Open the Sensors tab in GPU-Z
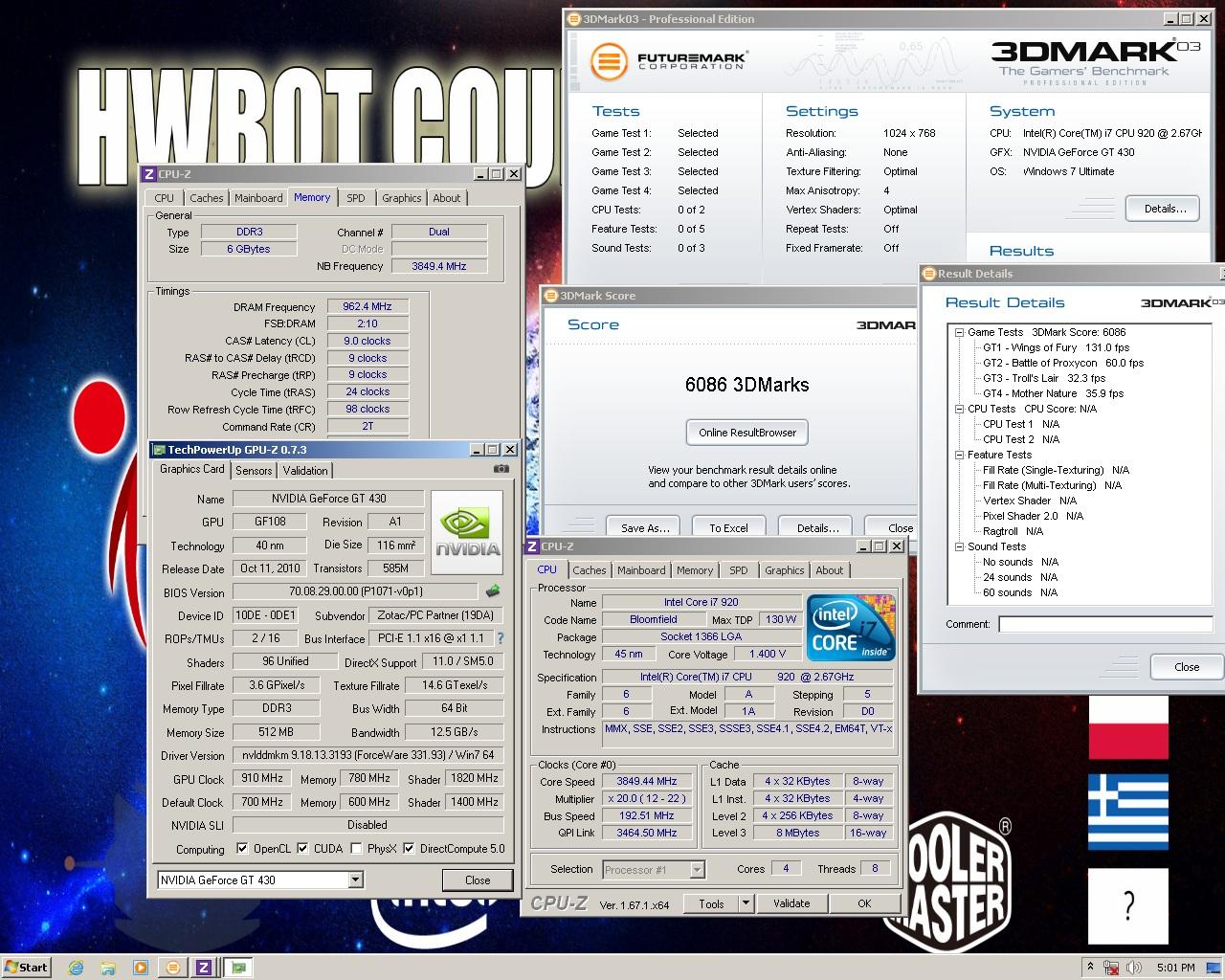The height and width of the screenshot is (980, 1225). (x=254, y=470)
